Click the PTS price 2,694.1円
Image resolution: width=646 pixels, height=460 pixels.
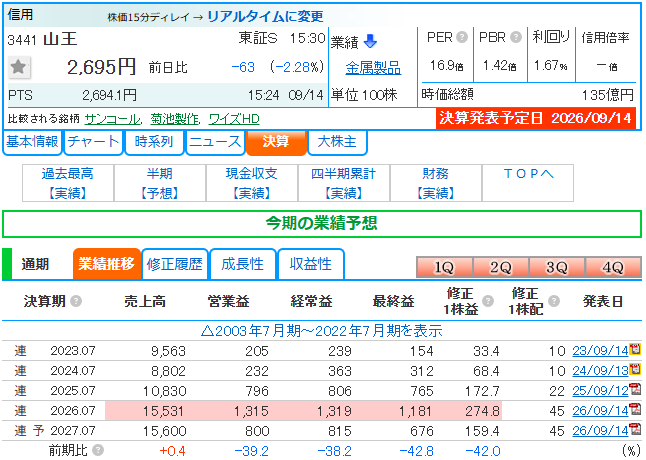[109, 96]
